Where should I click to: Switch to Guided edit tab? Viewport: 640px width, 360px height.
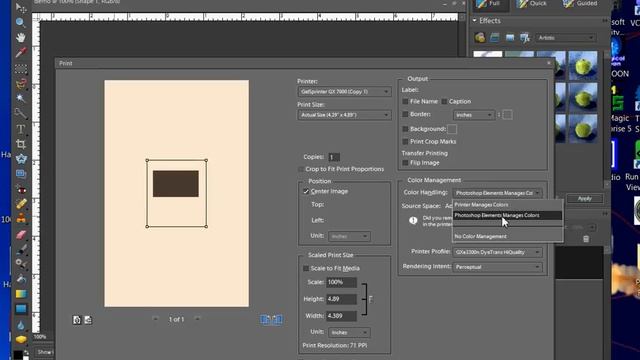[x=581, y=4]
